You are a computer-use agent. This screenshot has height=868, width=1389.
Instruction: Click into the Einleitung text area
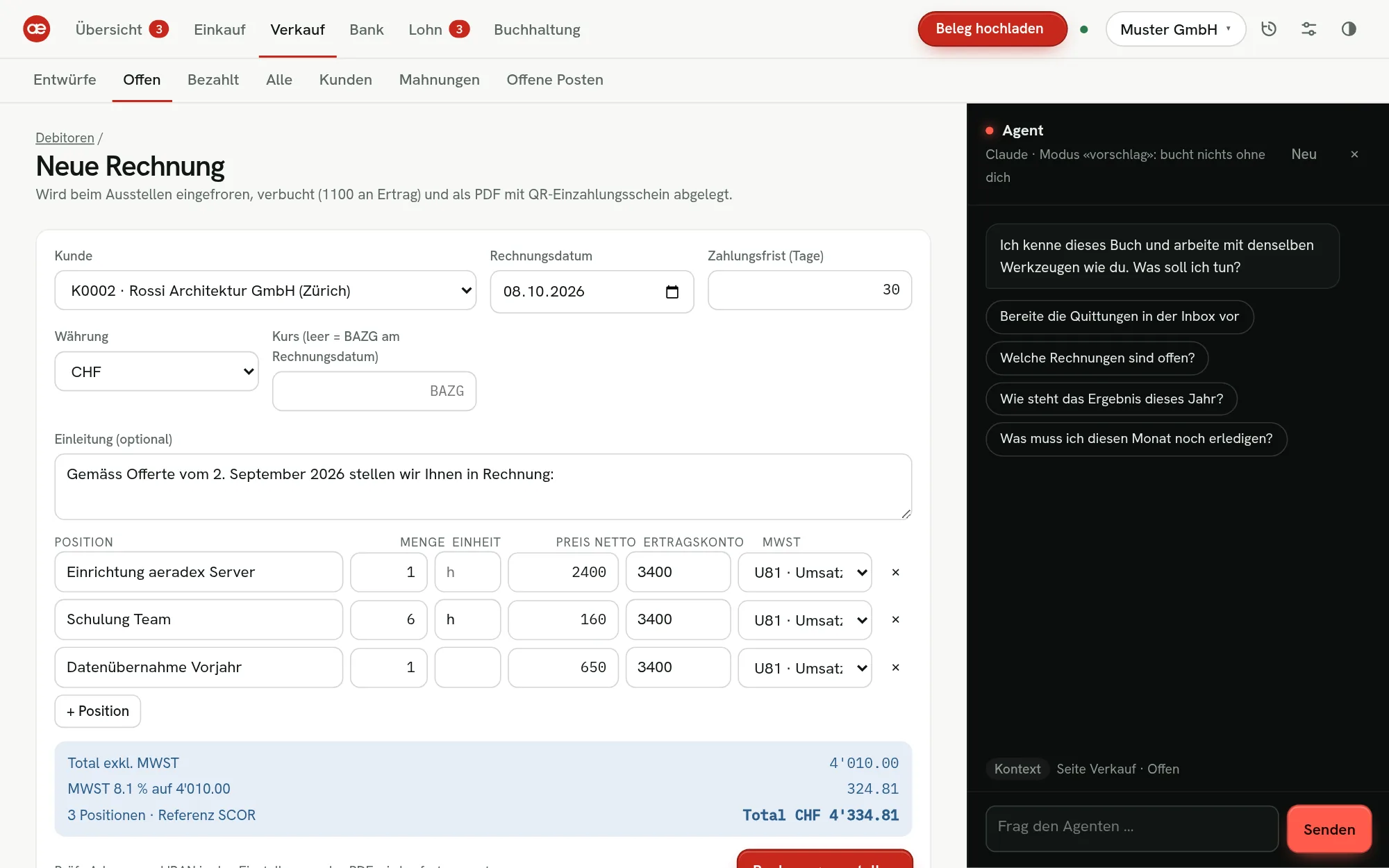483,486
